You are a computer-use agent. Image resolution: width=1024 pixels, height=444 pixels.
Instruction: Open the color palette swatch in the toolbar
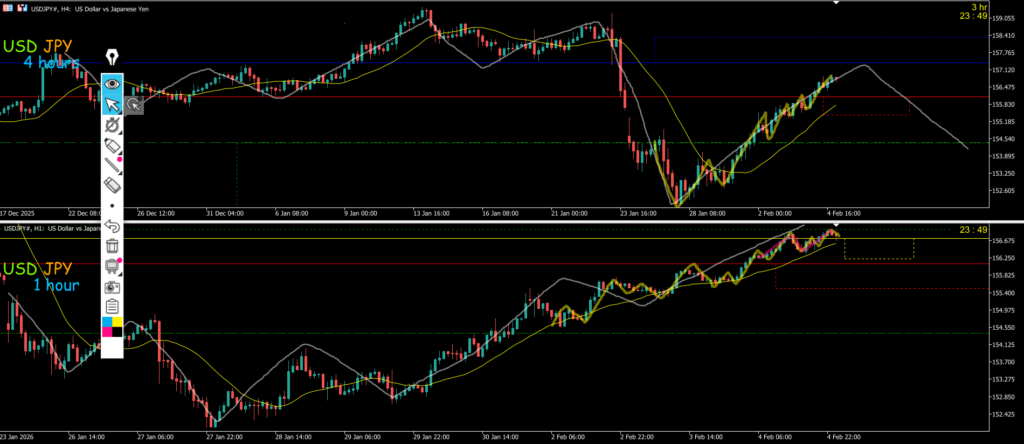pyautogui.click(x=112, y=326)
